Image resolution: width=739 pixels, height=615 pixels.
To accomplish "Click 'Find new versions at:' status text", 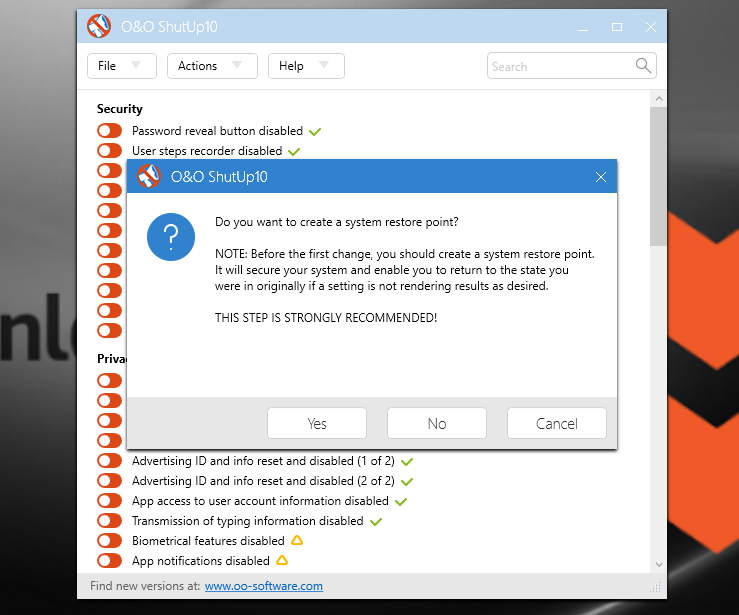I will [x=145, y=586].
